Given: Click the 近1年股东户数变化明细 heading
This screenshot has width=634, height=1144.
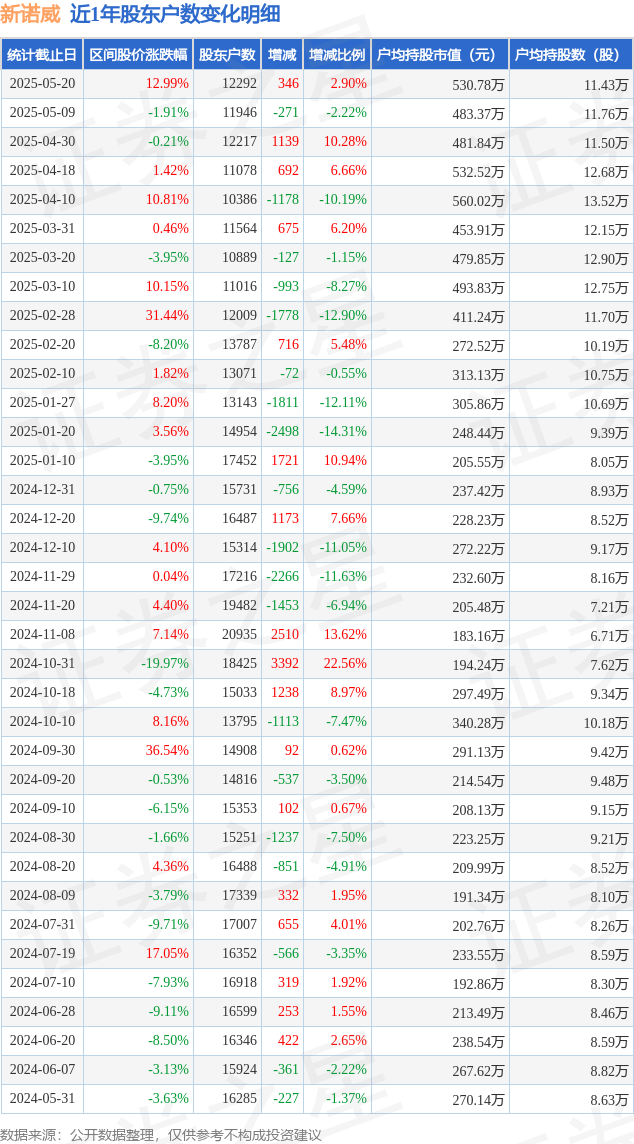Looking at the screenshot, I should (175, 14).
